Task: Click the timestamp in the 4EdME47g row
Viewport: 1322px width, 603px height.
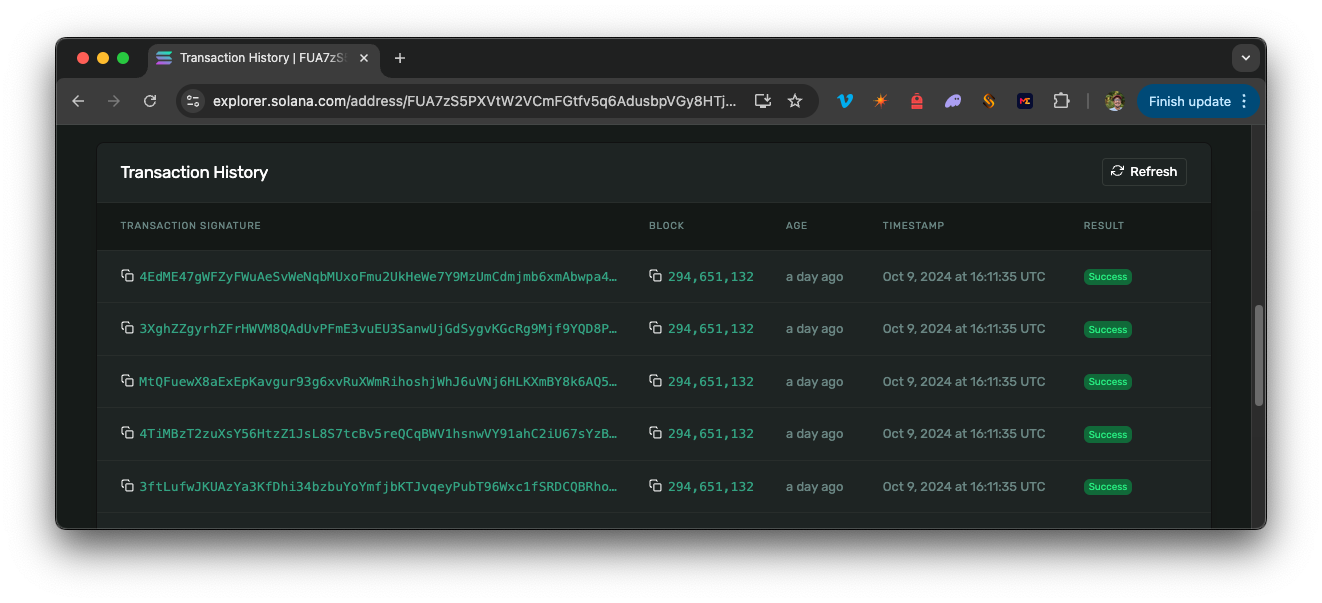Action: (x=964, y=277)
